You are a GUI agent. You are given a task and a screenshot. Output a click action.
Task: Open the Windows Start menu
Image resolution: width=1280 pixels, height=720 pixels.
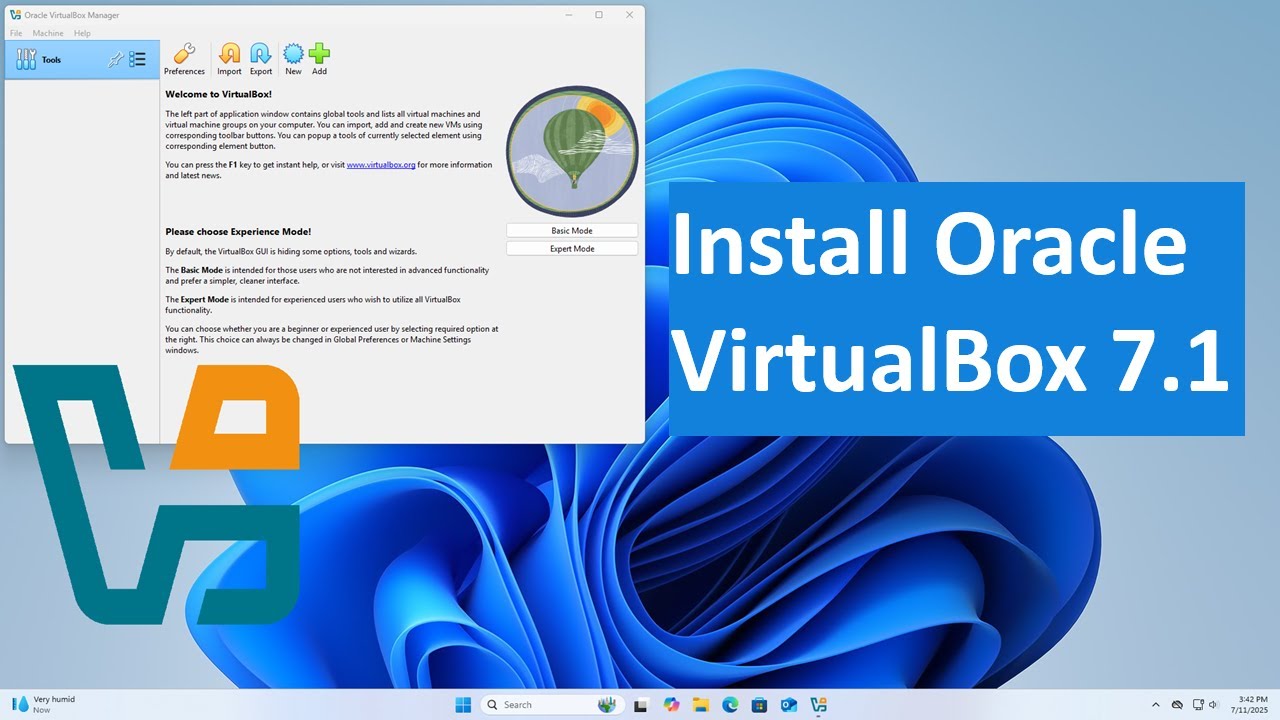(x=463, y=705)
